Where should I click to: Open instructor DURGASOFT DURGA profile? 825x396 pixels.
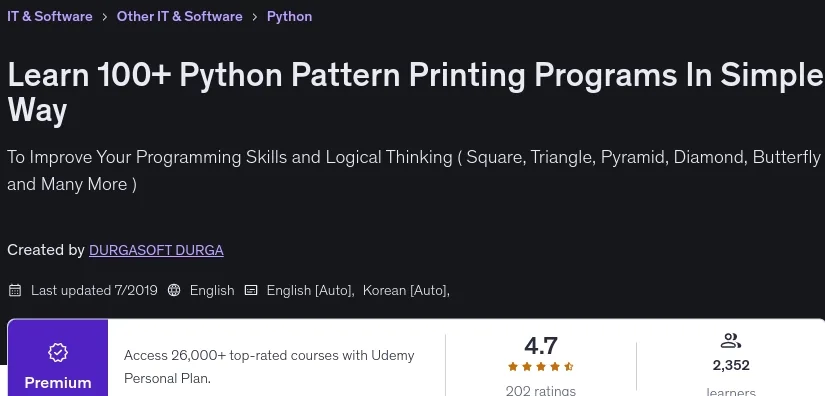pos(156,250)
